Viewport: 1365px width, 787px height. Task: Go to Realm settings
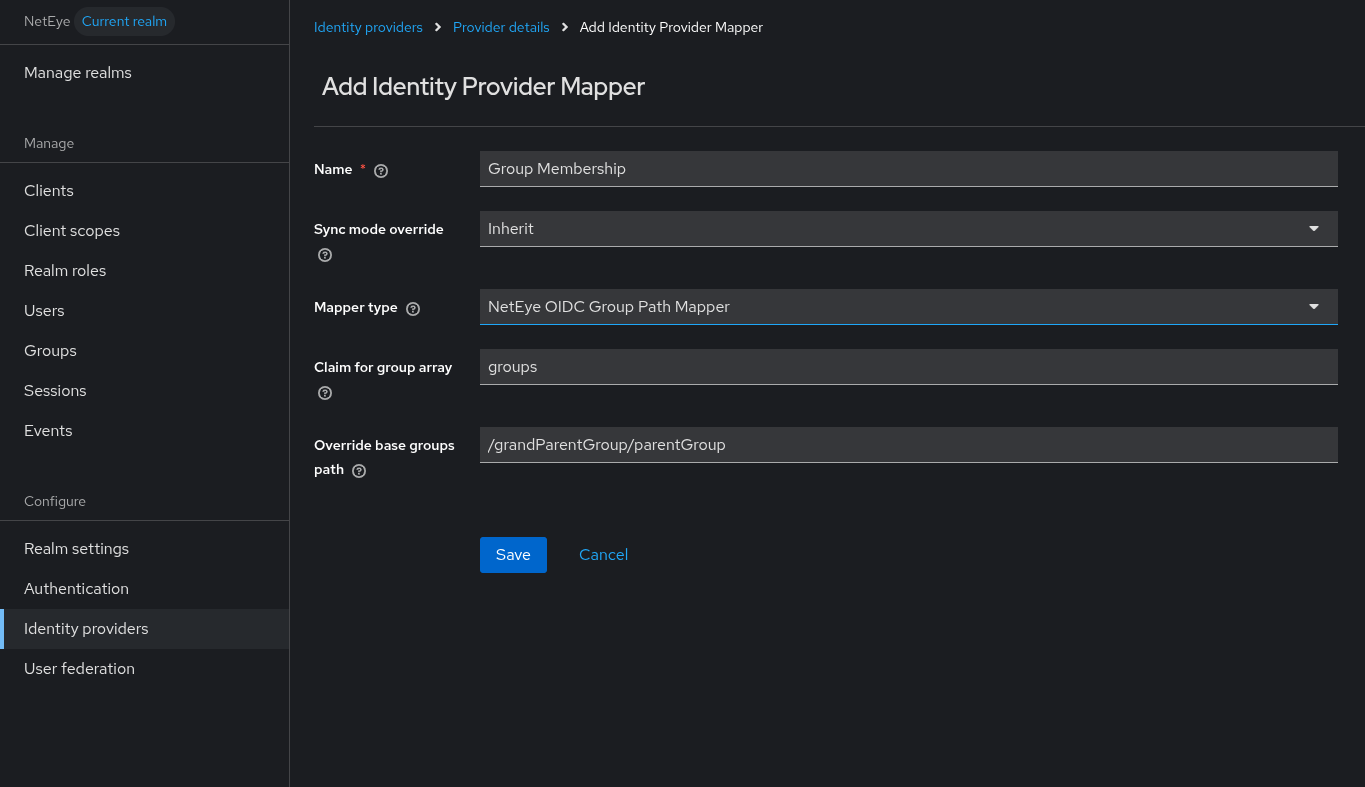pos(76,548)
